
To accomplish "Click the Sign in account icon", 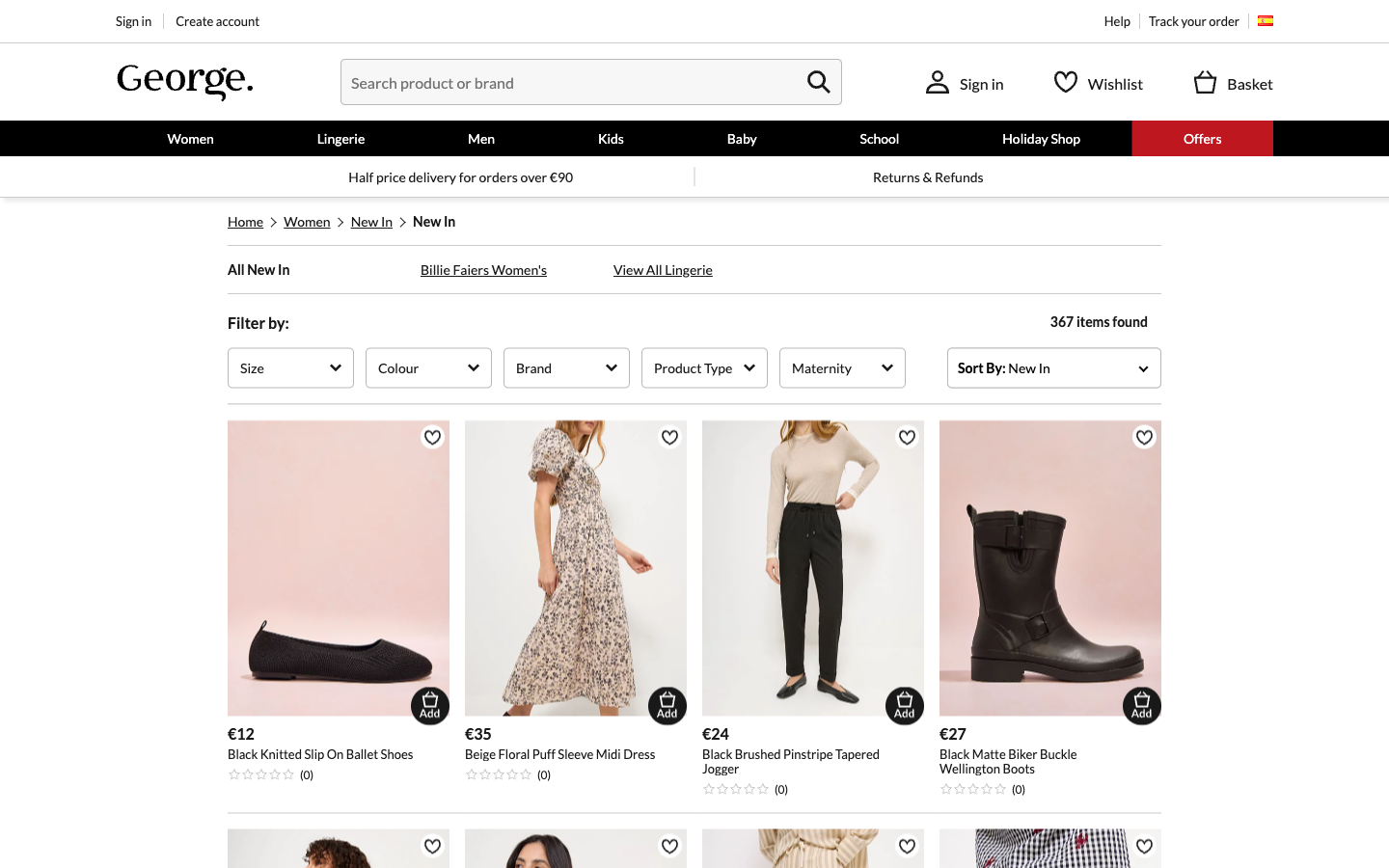I will tap(937, 82).
